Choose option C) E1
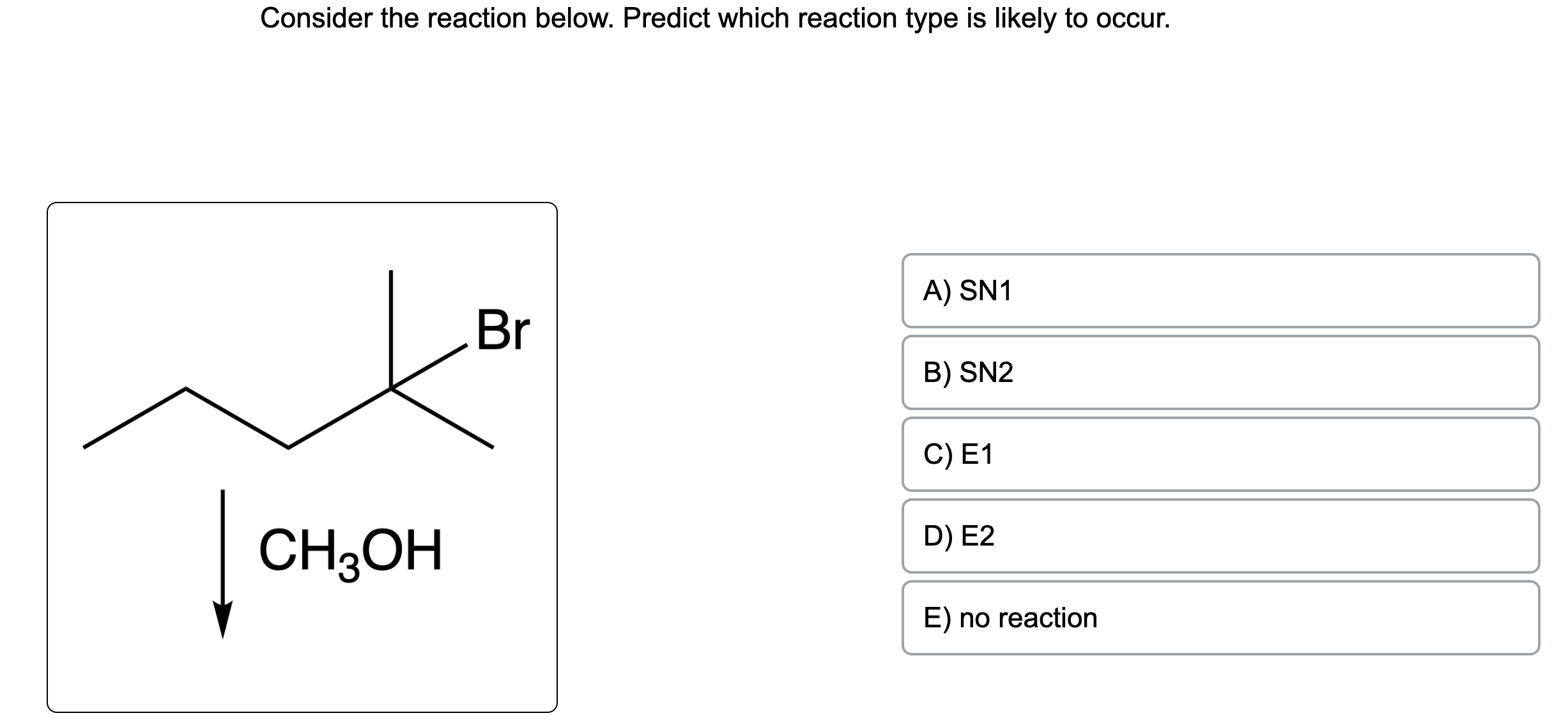The height and width of the screenshot is (727, 1568). (1220, 454)
